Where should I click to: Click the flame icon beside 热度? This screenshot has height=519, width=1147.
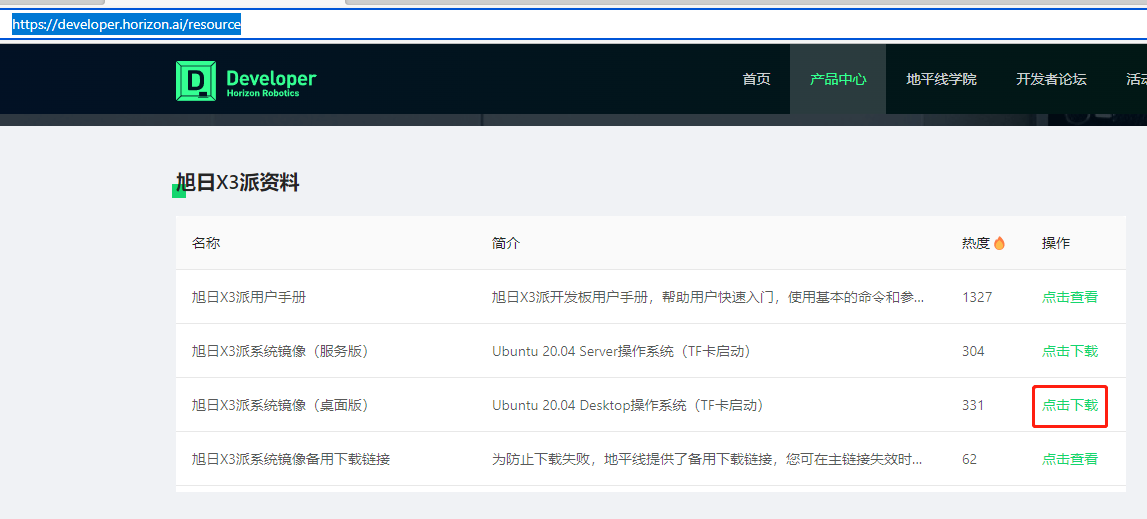coord(999,243)
